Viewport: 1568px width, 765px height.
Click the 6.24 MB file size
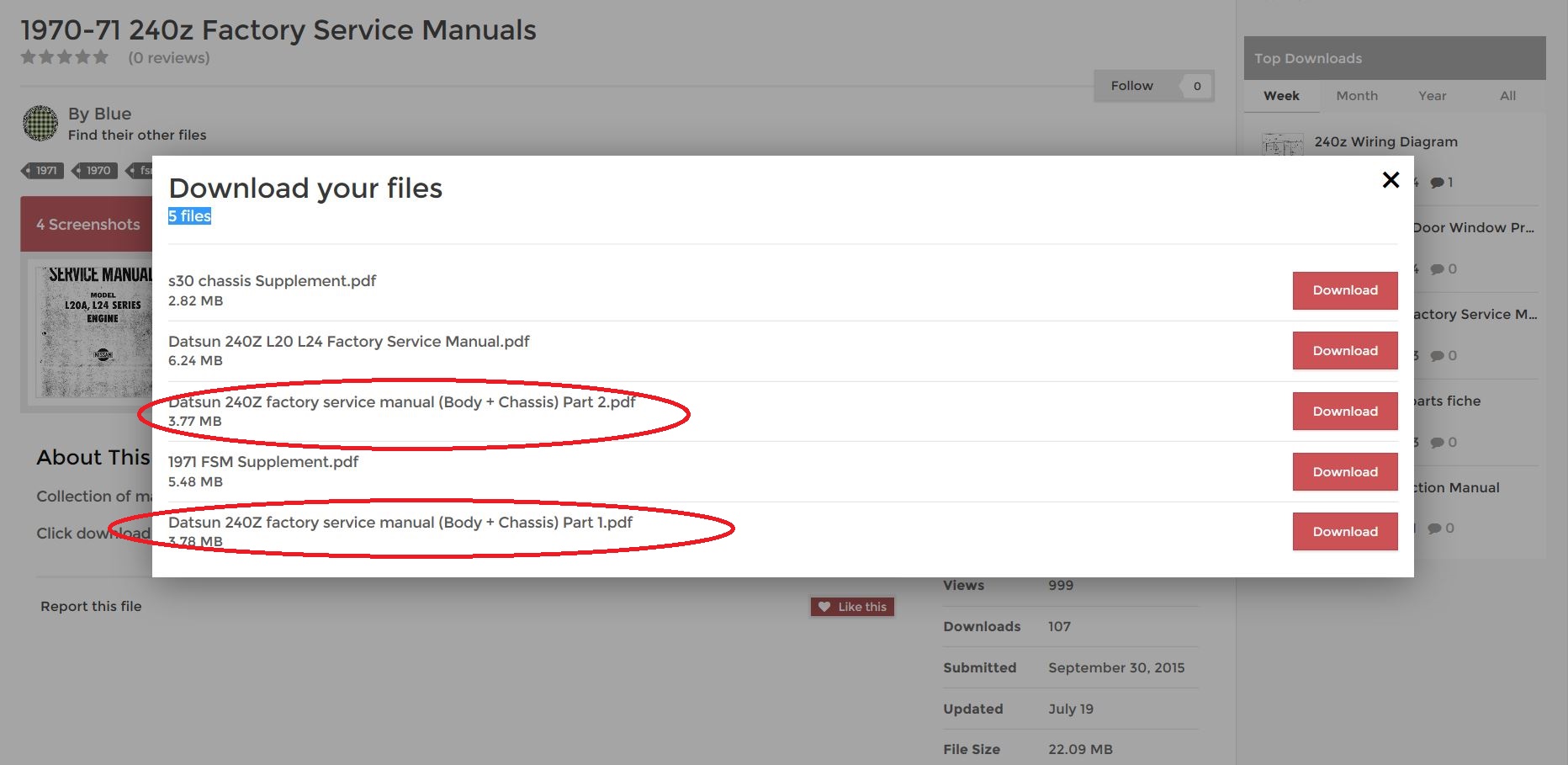tap(195, 361)
